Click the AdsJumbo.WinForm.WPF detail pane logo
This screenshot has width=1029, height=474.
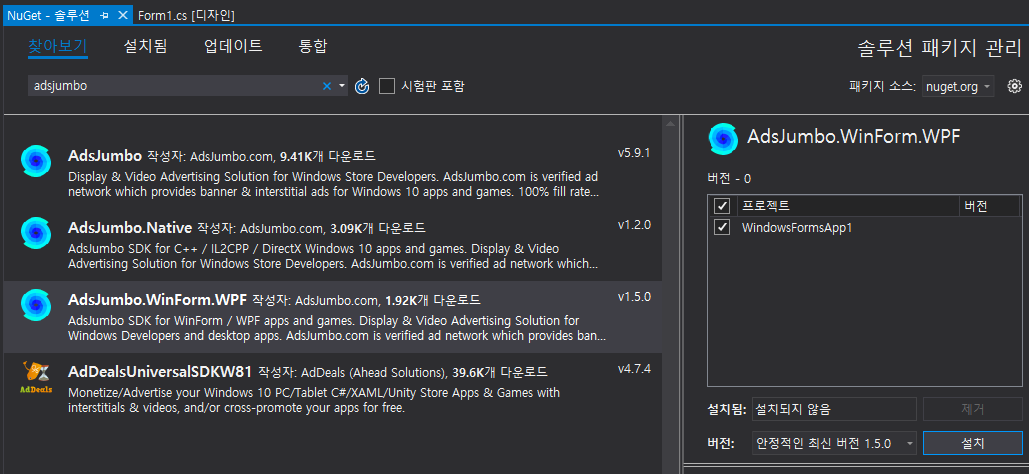click(723, 138)
